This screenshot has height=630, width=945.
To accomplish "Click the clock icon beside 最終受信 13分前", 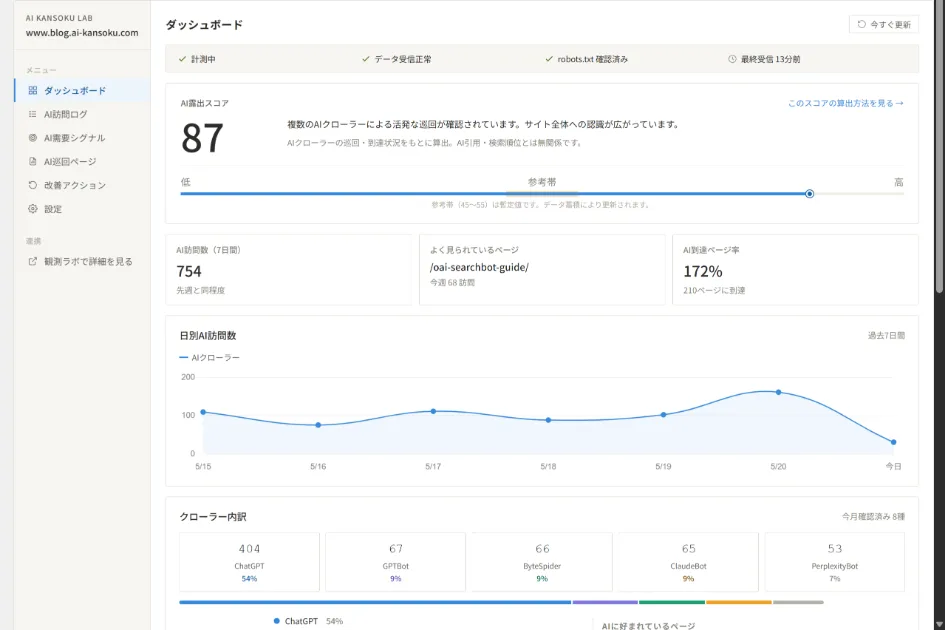I will [732, 59].
